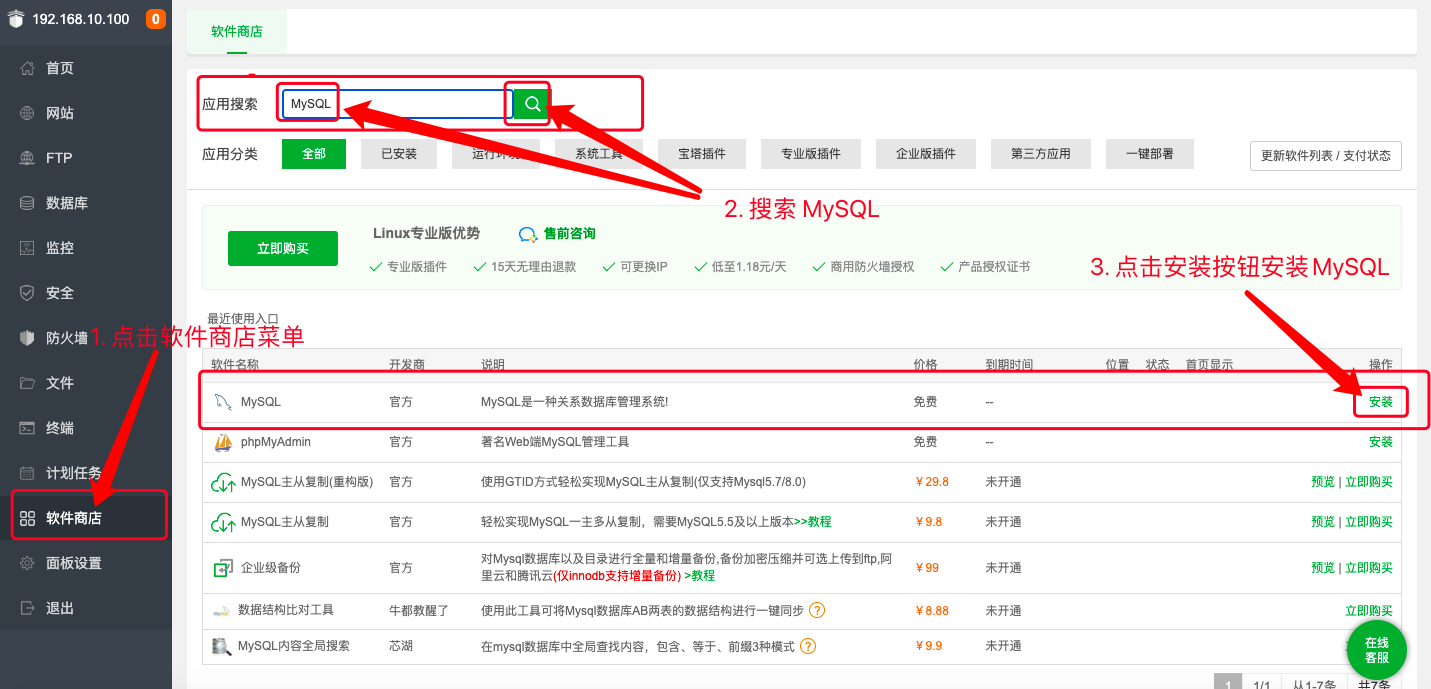Click the database icon in sidebar
Screen dimensions: 1431x689
pyautogui.click(x=28, y=203)
